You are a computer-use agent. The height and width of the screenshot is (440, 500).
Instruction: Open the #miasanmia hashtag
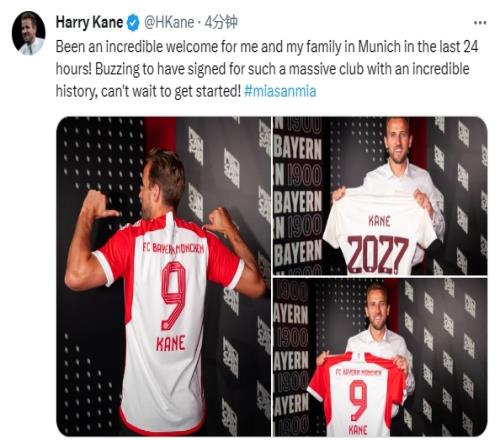pos(280,91)
